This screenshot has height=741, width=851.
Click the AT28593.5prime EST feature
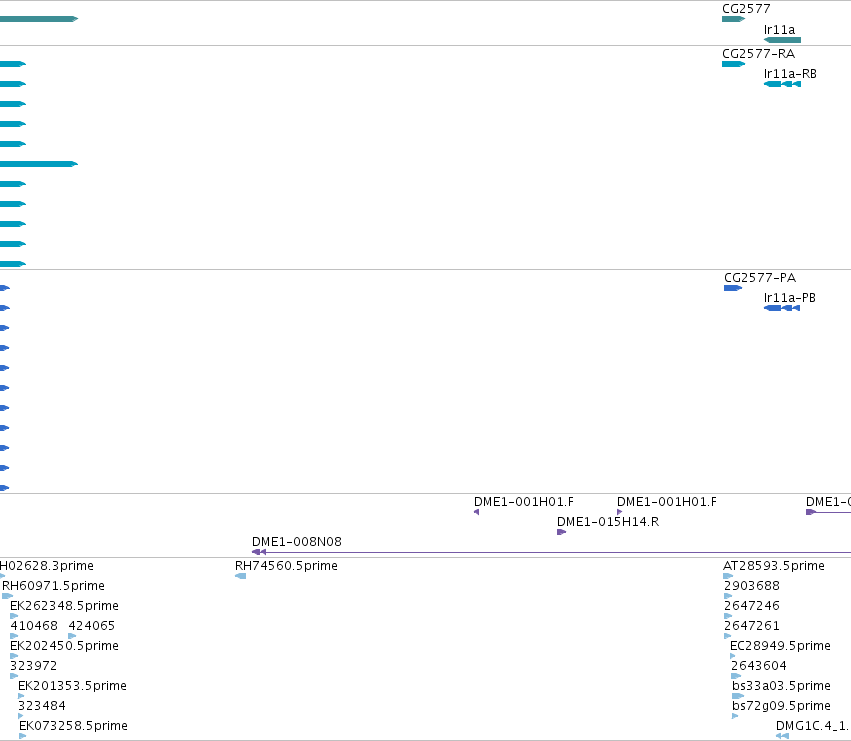tap(728, 576)
